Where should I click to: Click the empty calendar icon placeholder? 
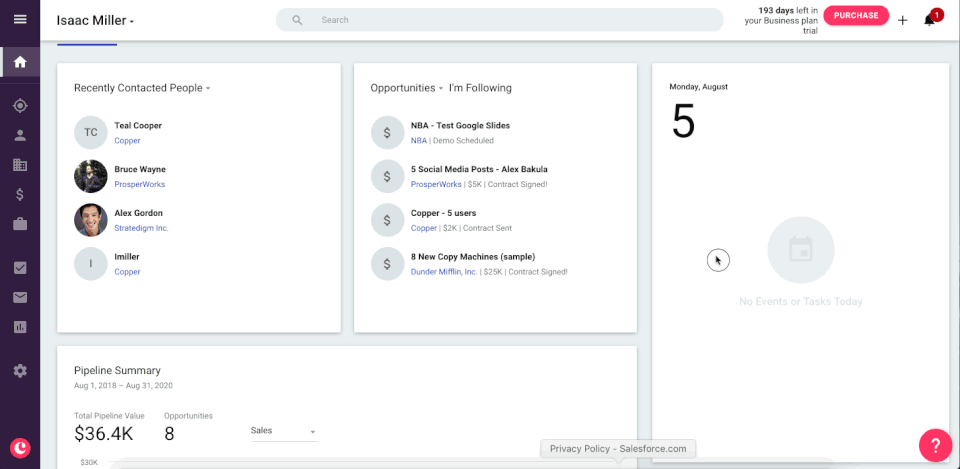point(801,250)
